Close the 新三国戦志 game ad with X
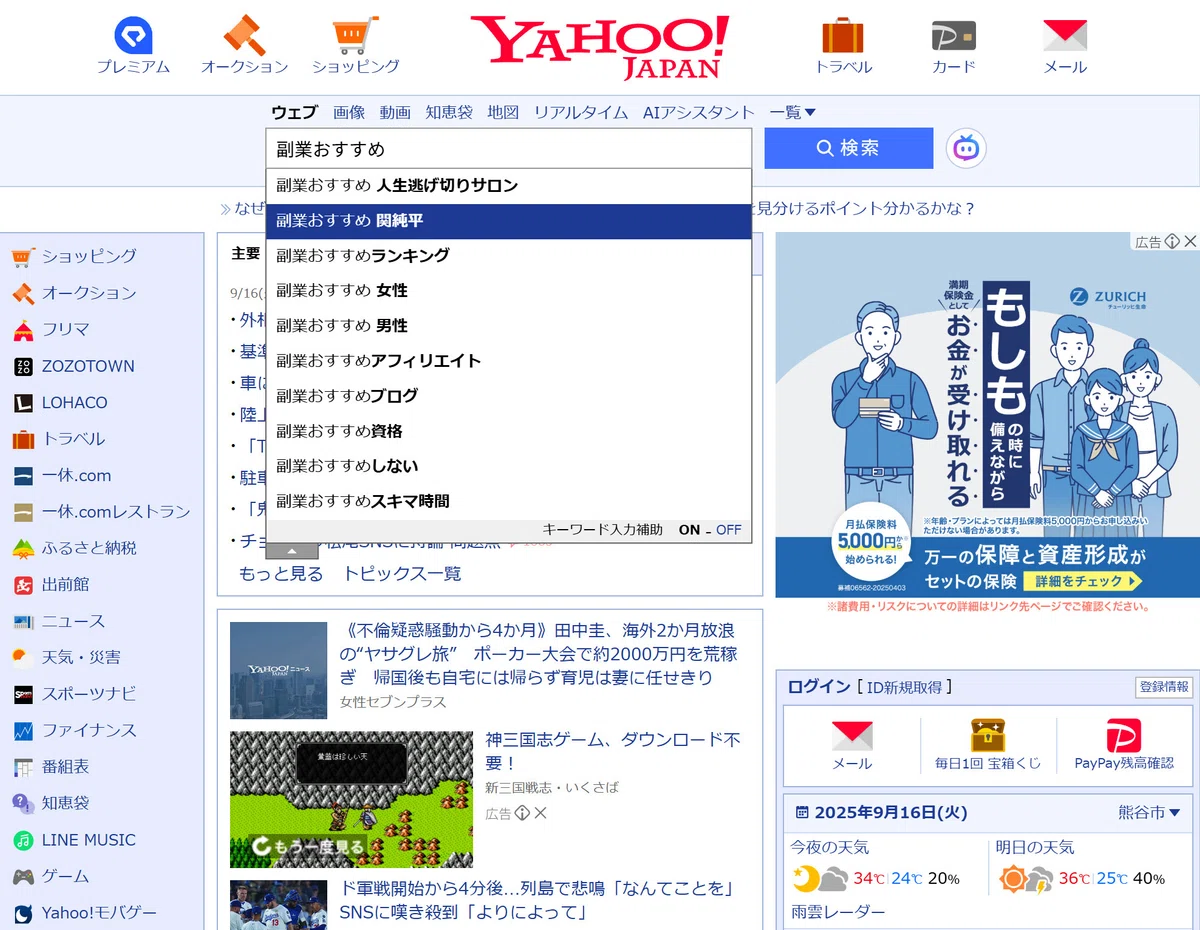 [x=541, y=813]
